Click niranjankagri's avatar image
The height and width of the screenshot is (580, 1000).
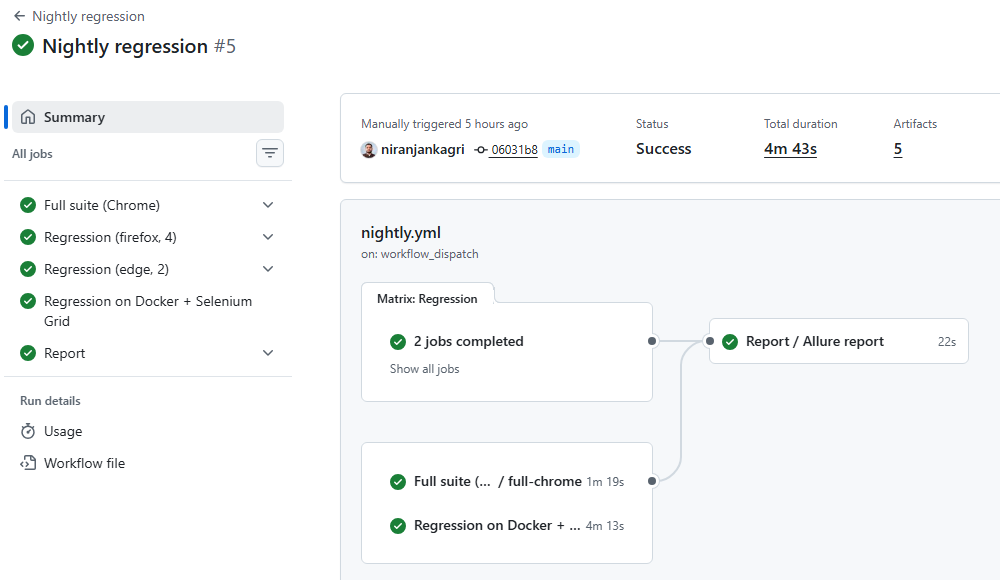coord(369,149)
